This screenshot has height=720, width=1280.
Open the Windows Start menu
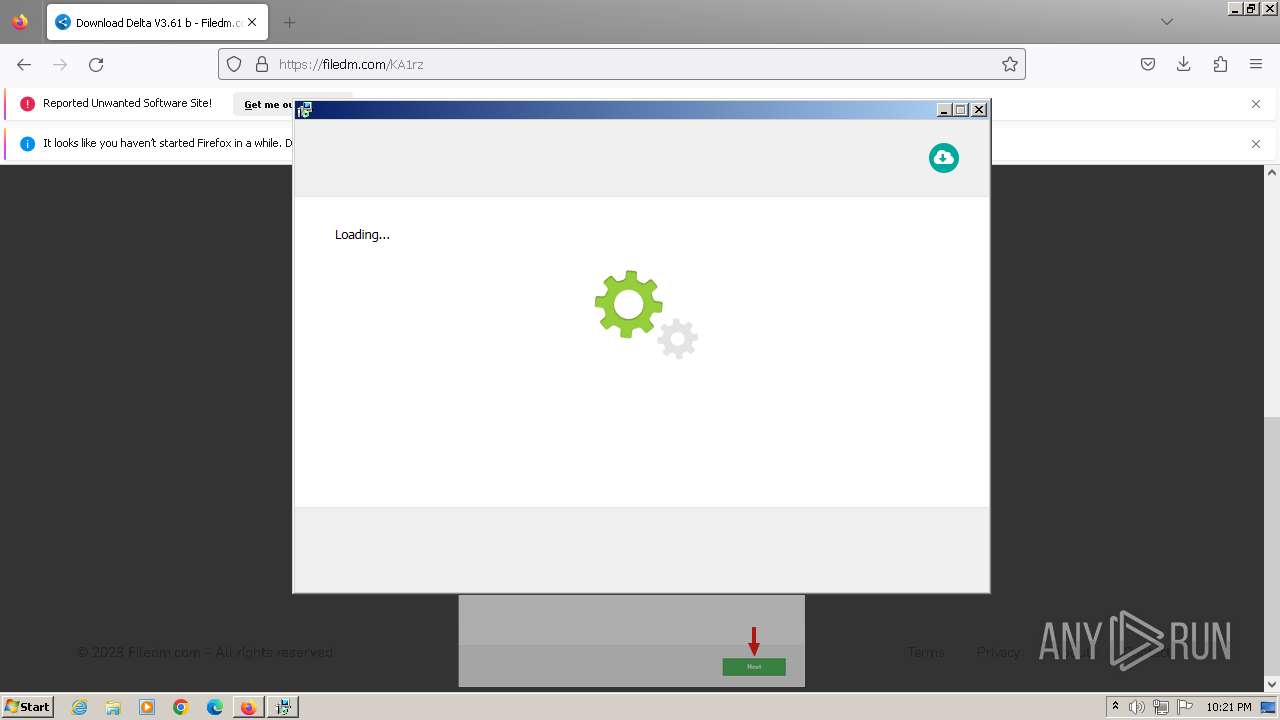coord(28,706)
